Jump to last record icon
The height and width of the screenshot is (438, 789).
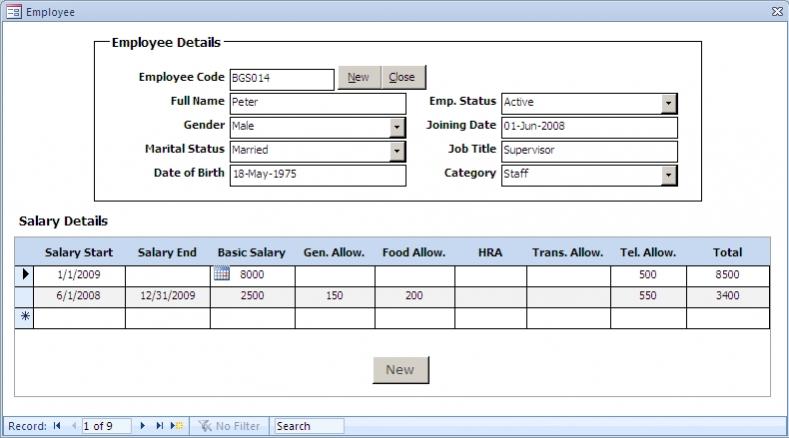pyautogui.click(x=160, y=426)
